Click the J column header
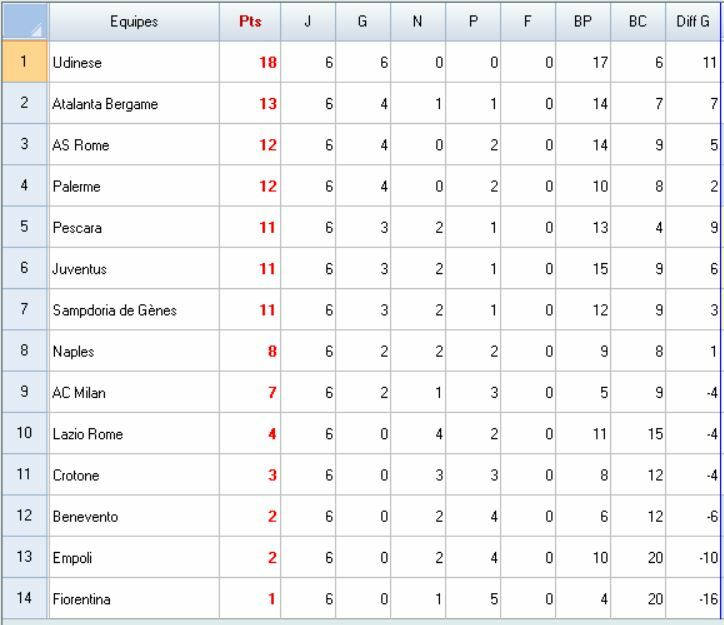Viewport: 724px width, 625px height. pos(308,21)
